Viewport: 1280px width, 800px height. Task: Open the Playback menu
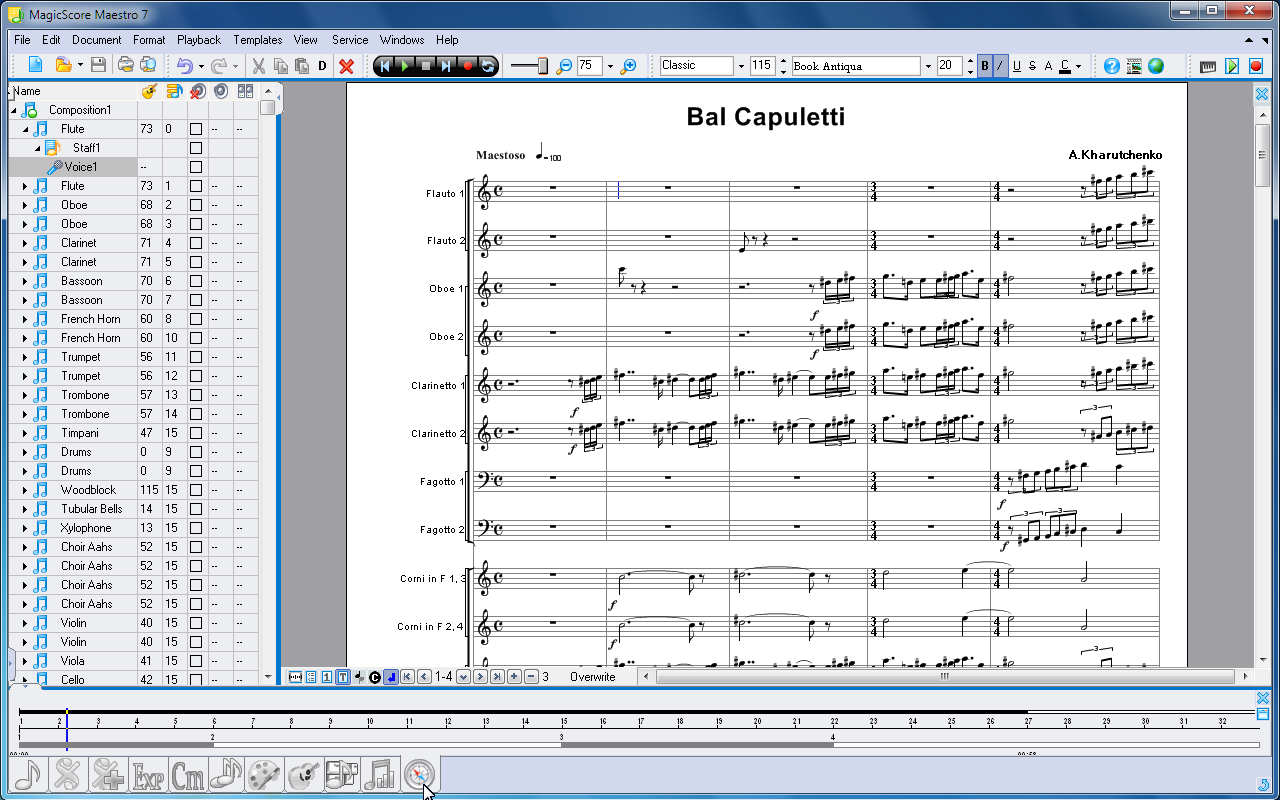[x=199, y=40]
